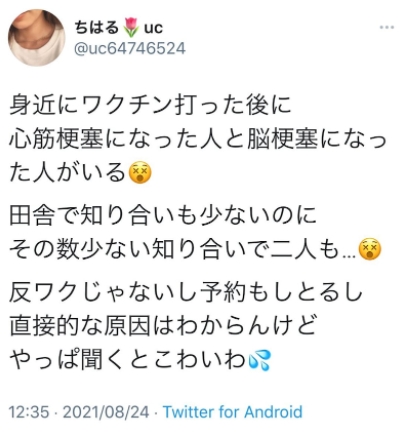414x434 pixels.
Task: Click the 12:35 timestamp
Action: [29, 412]
